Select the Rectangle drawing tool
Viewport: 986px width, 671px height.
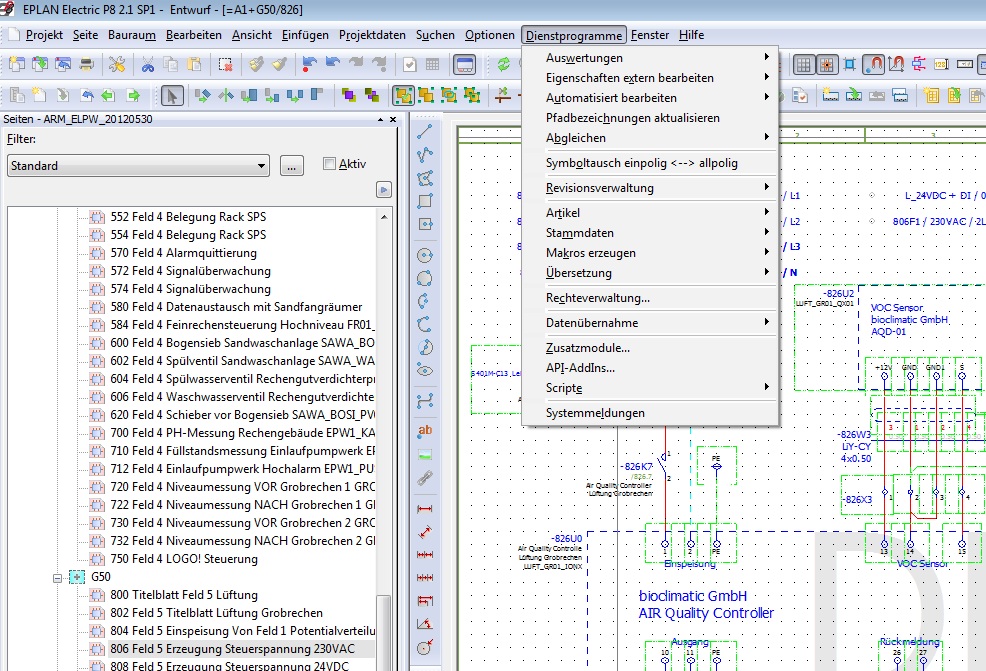pyautogui.click(x=425, y=201)
